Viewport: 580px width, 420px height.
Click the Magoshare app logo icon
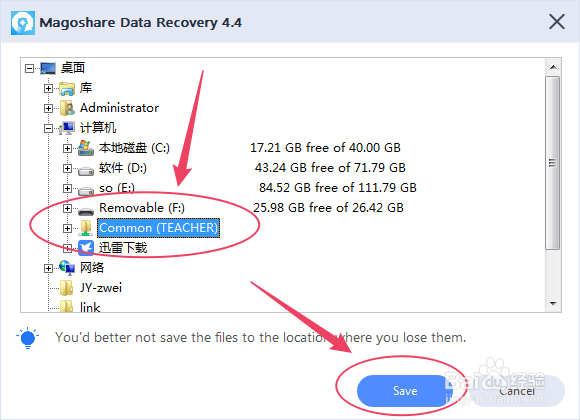click(23, 23)
